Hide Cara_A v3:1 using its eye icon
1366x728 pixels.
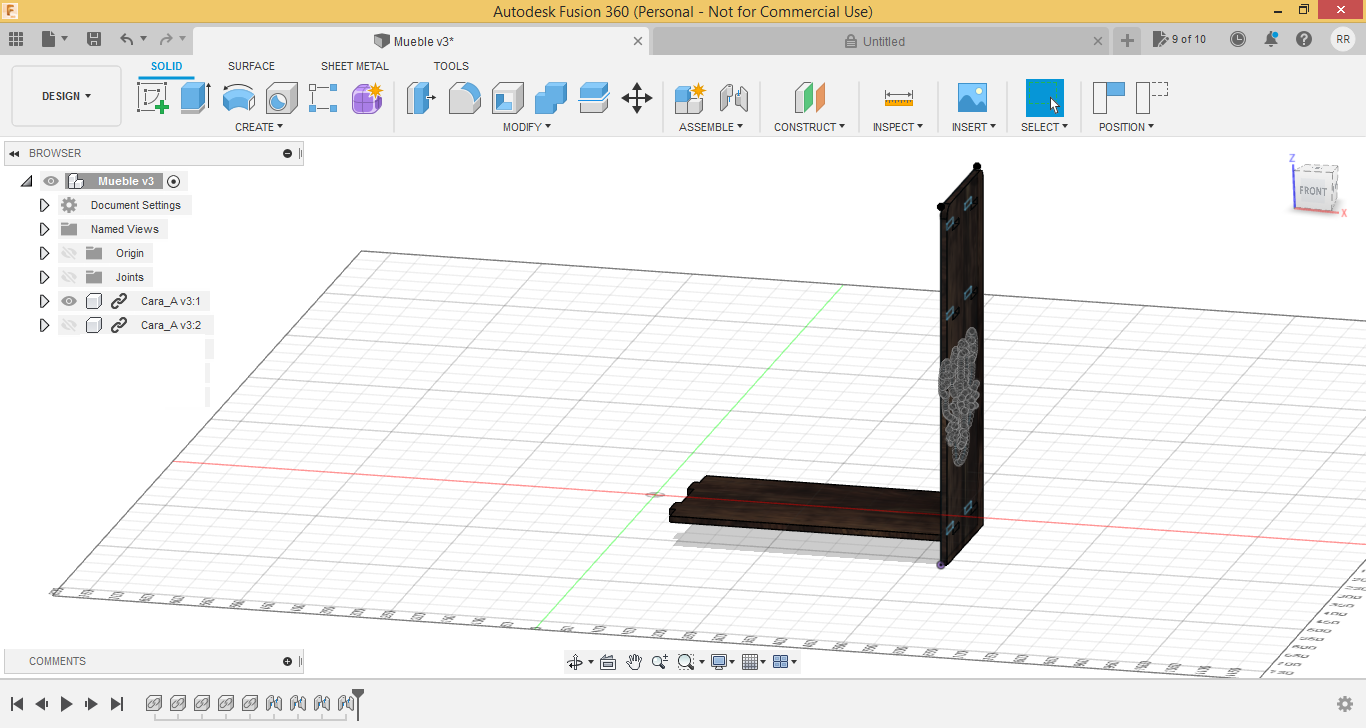(69, 301)
